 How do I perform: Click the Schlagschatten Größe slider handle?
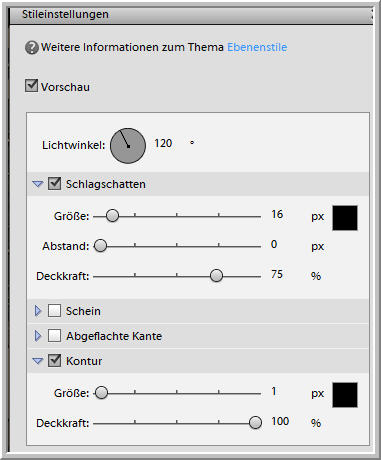(112, 216)
